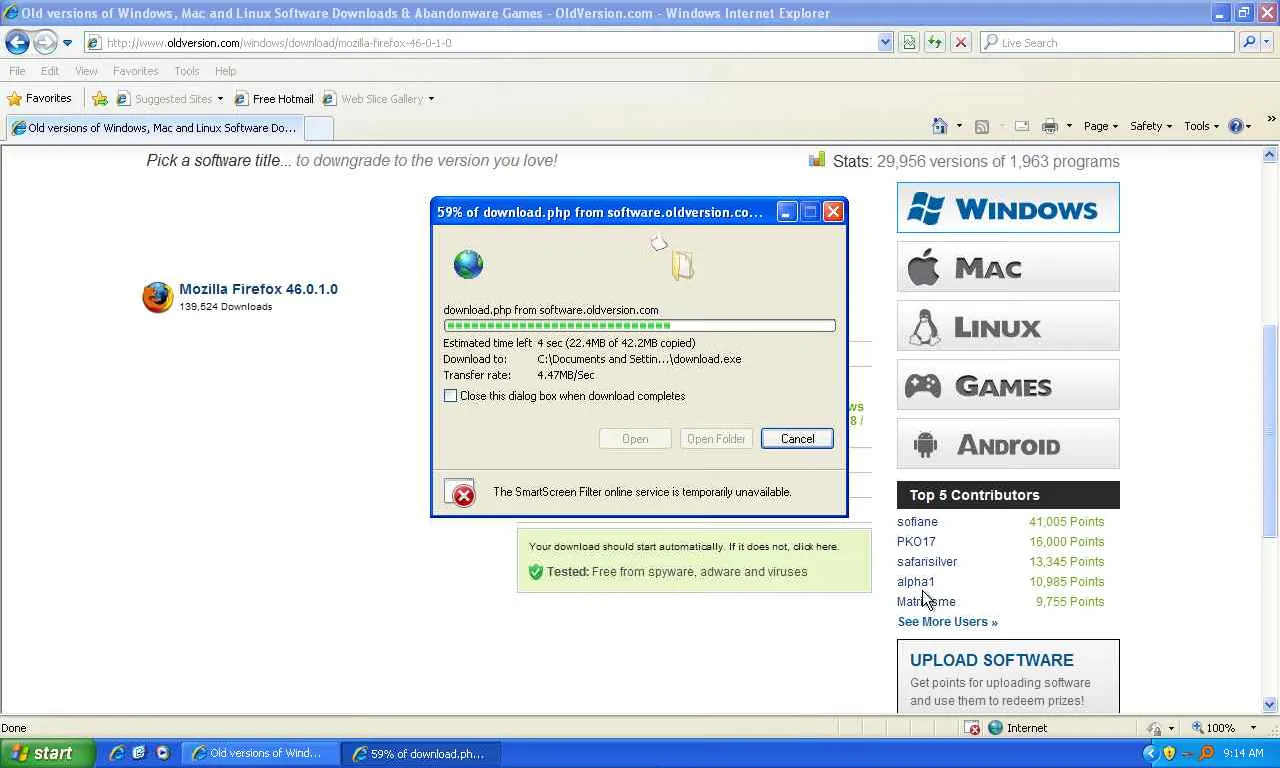The height and width of the screenshot is (768, 1280).
Task: Click the Add to Favorites Bar icon
Action: (x=100, y=99)
